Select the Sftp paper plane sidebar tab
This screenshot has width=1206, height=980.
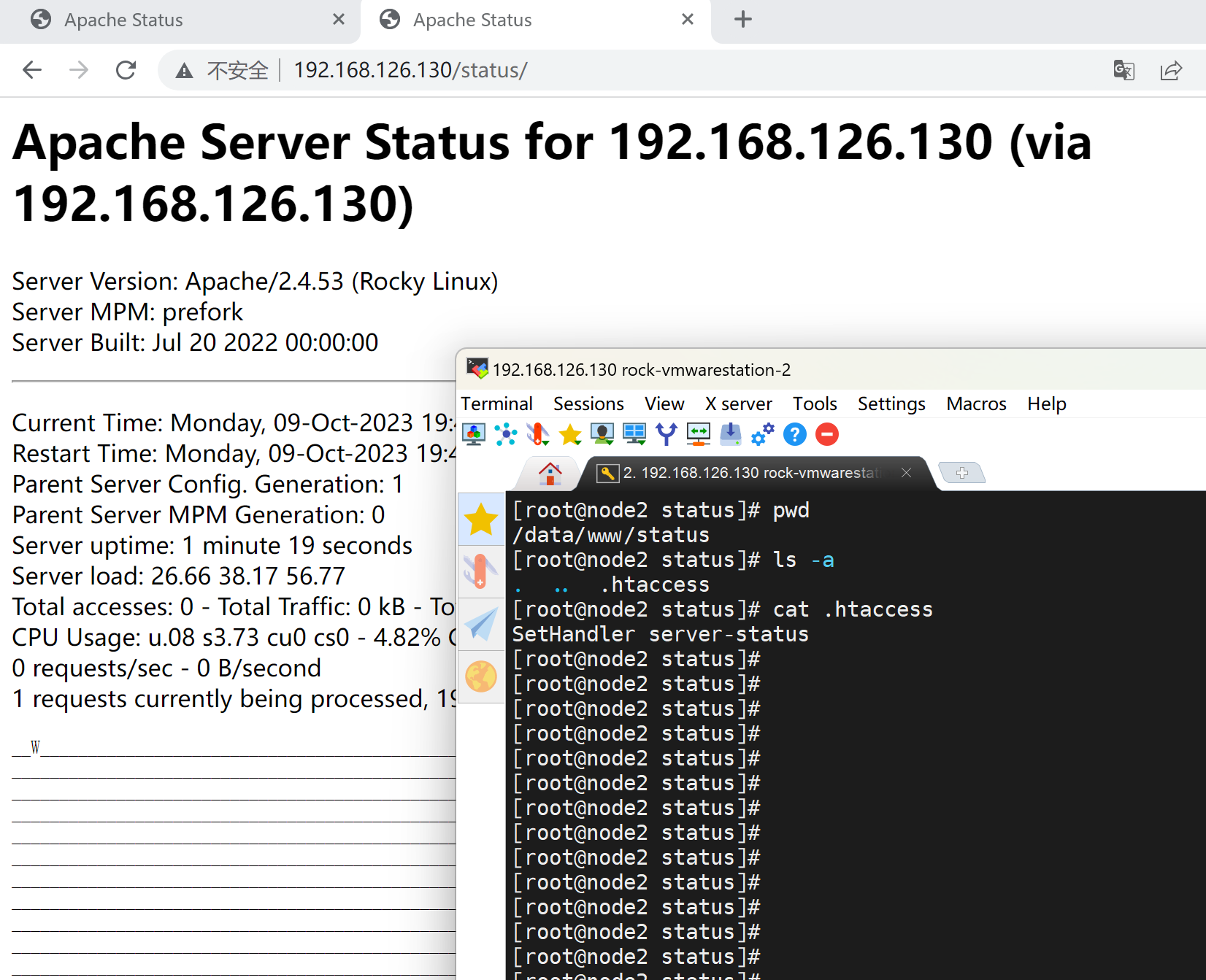pyautogui.click(x=481, y=625)
